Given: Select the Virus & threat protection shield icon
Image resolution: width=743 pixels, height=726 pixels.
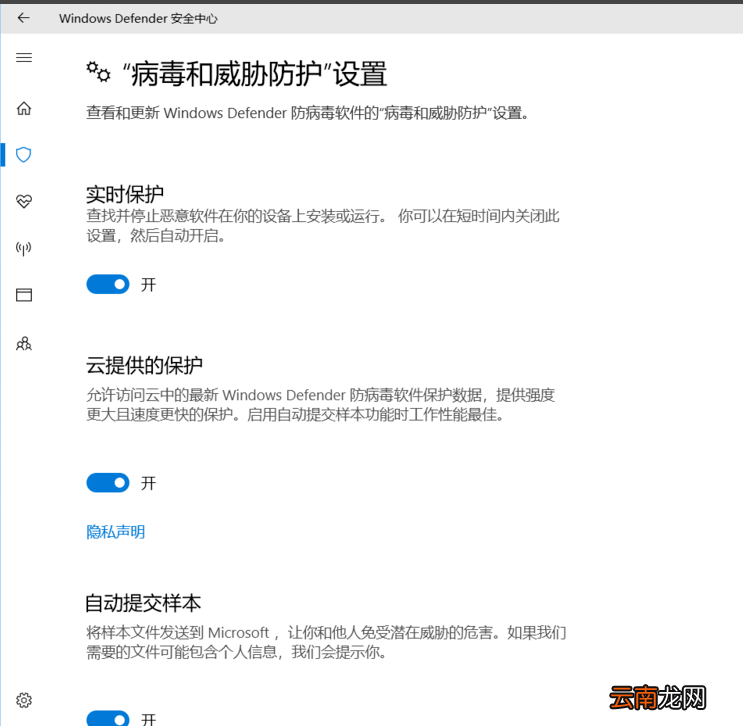Looking at the screenshot, I should click(x=24, y=154).
